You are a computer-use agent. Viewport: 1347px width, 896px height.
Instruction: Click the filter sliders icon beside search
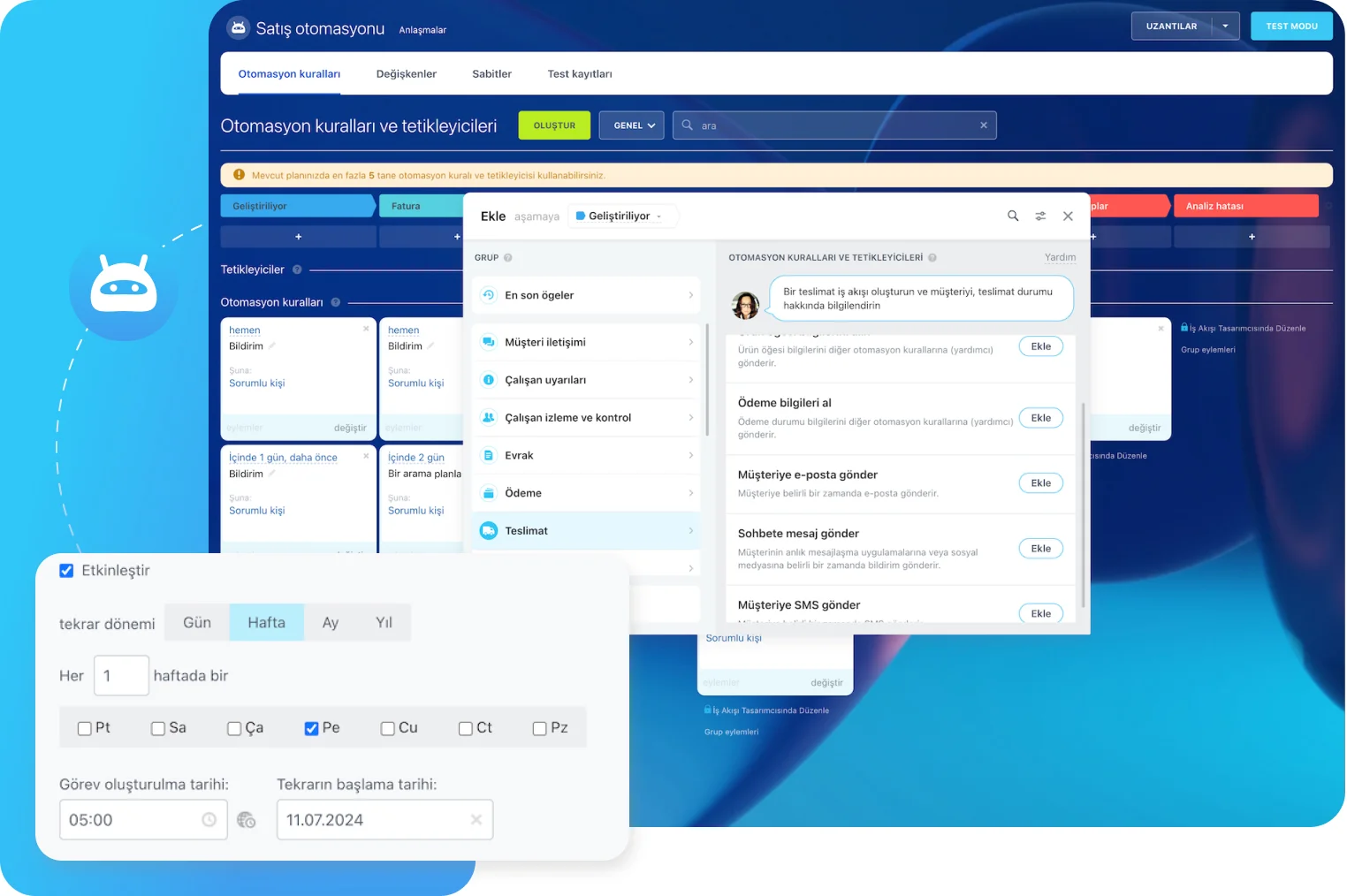1040,215
